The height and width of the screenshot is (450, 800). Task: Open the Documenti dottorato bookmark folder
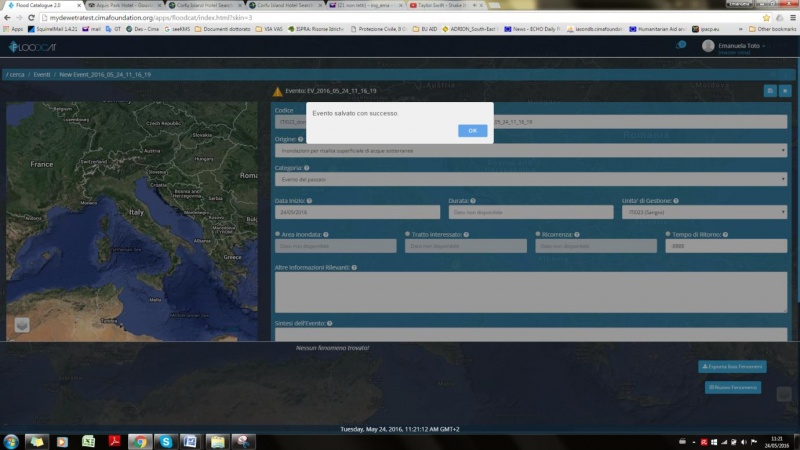(222, 29)
